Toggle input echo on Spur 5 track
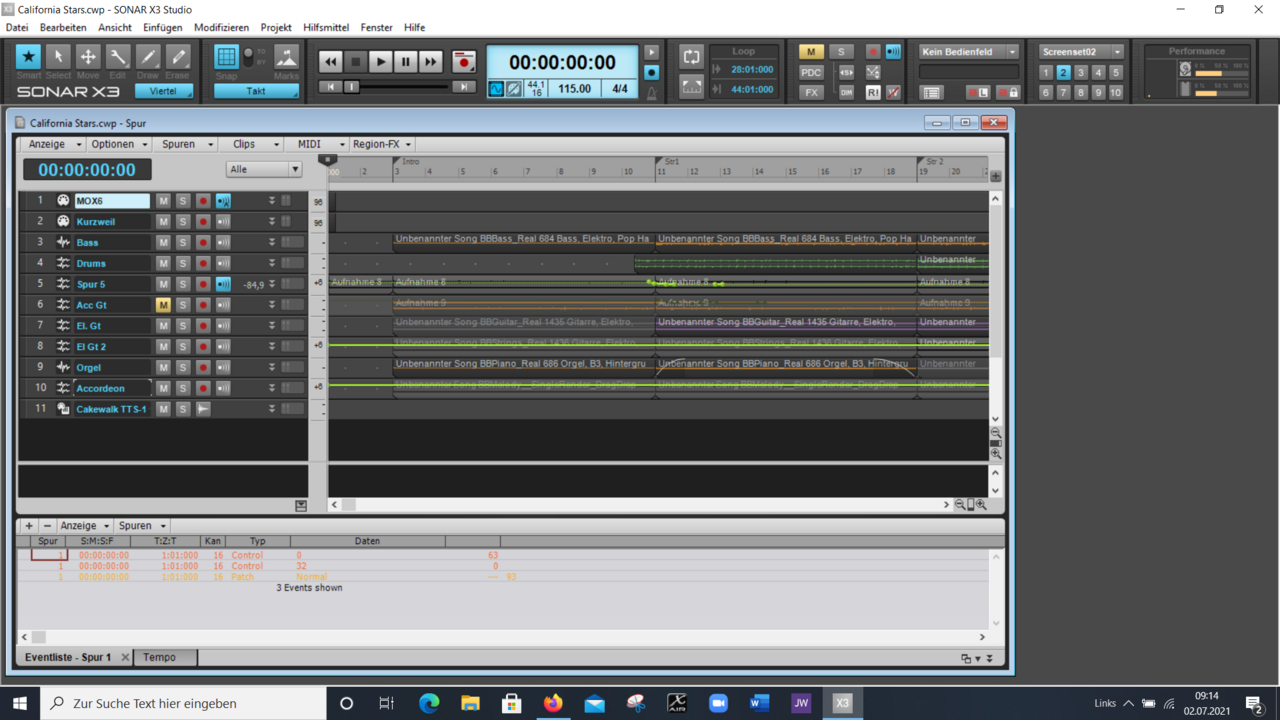 (223, 284)
